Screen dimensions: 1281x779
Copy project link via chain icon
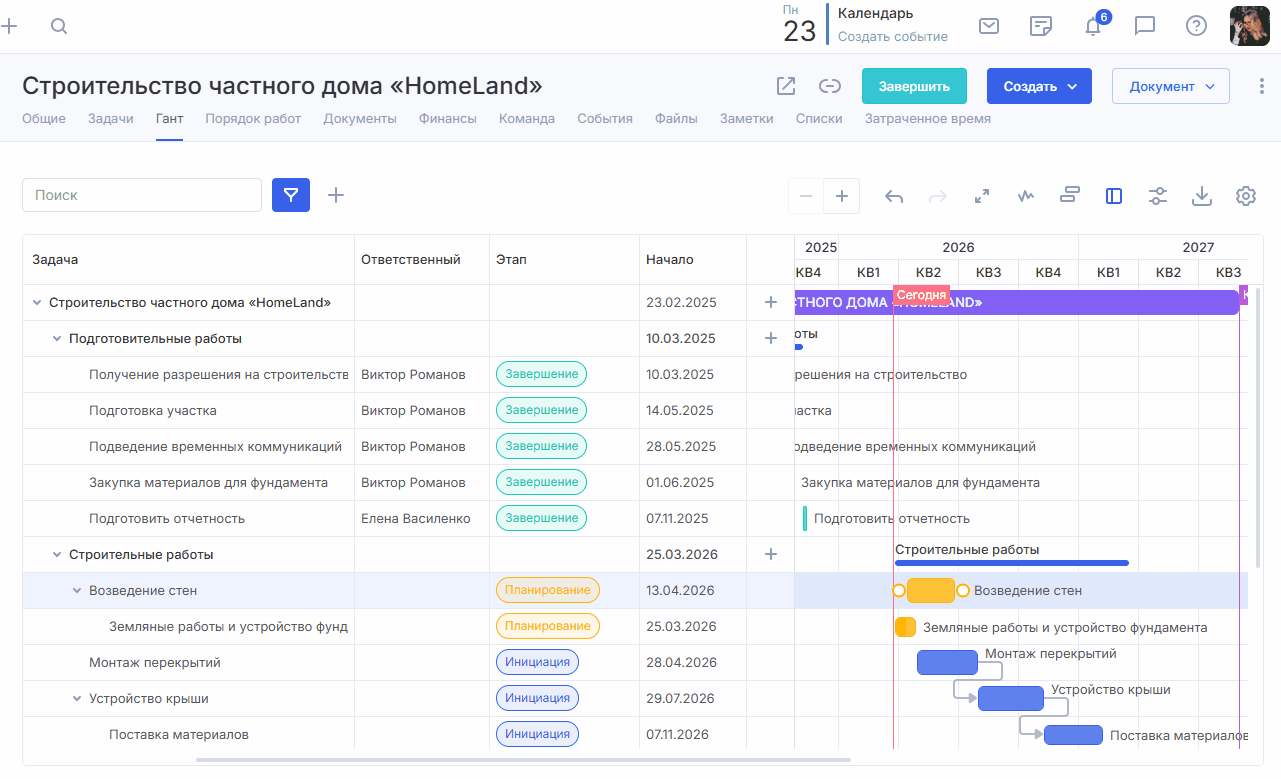(x=829, y=86)
